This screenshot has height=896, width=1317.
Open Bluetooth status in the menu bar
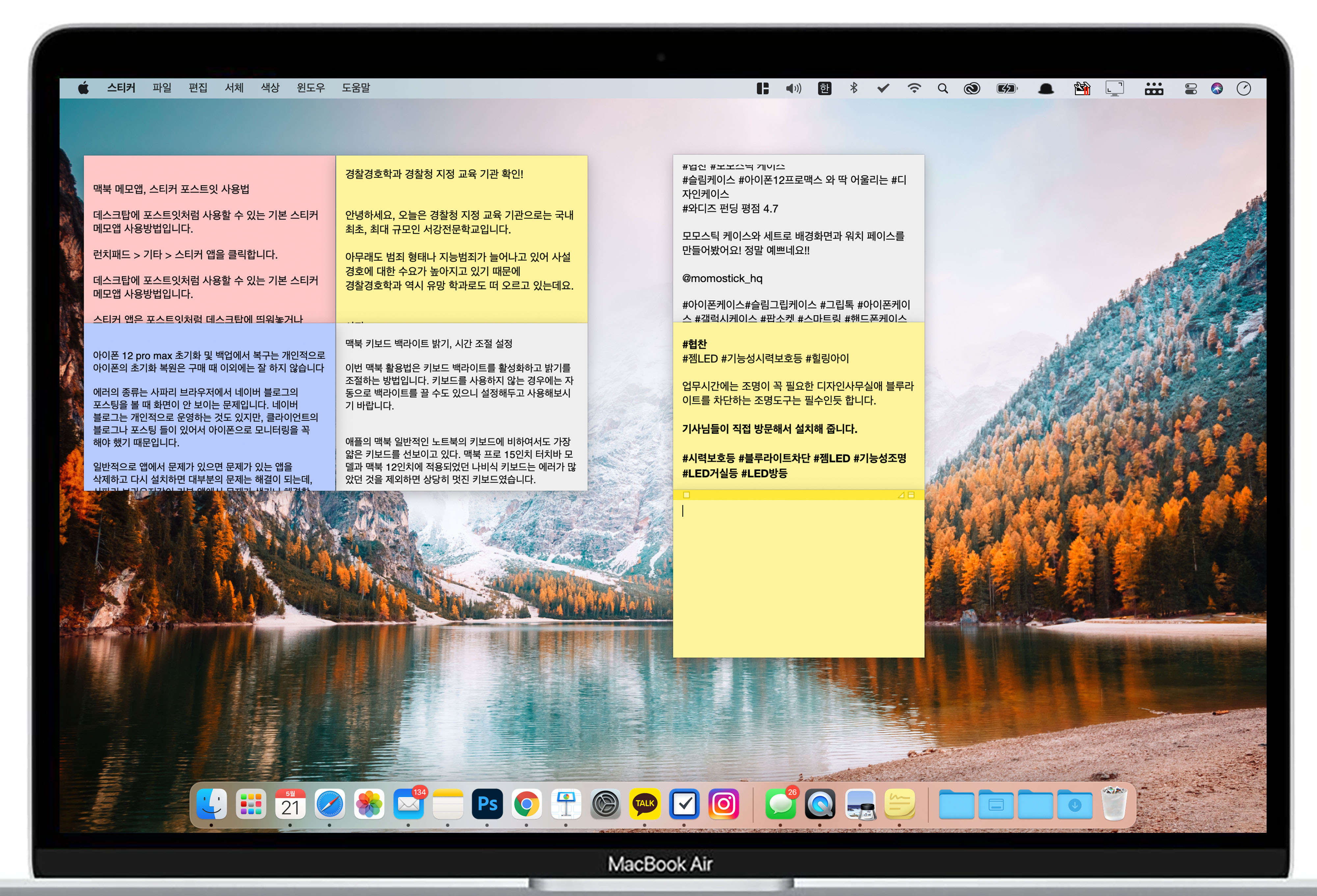pyautogui.click(x=853, y=88)
